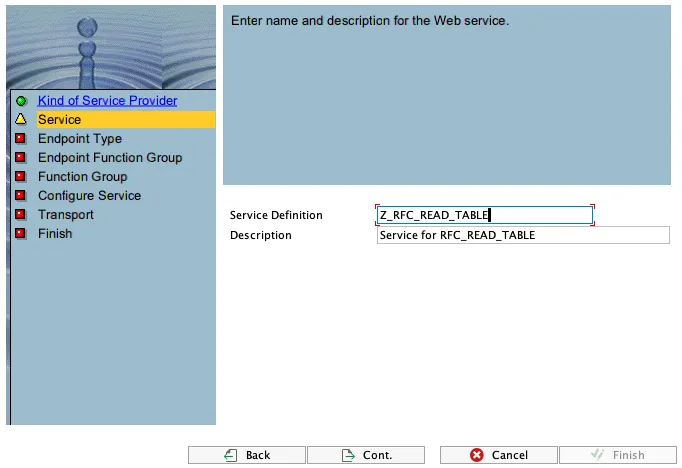
Task: Click the red square icon beside Finish step
Action: pos(20,233)
